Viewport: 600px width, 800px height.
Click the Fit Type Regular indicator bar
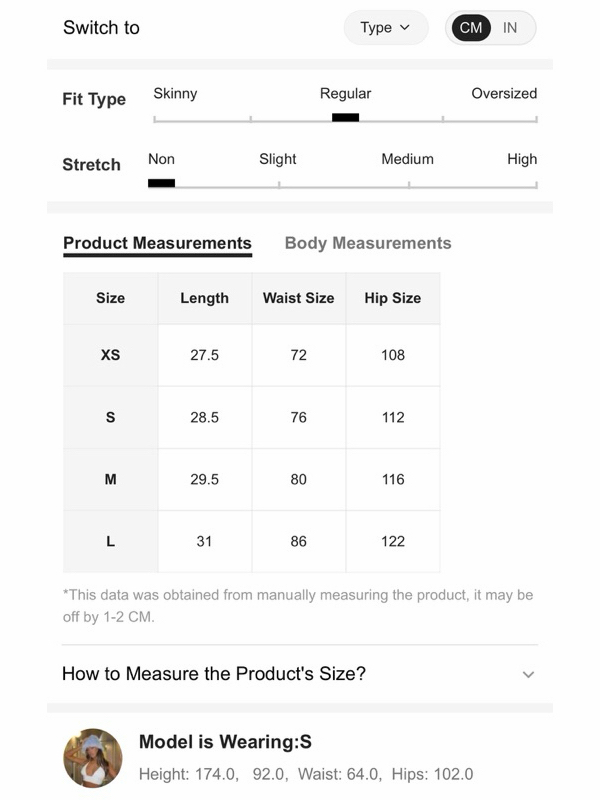click(345, 117)
